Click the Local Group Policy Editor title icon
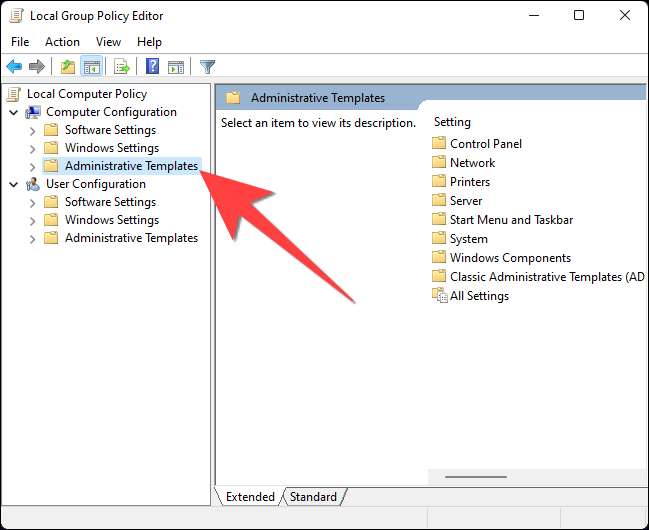Viewport: 649px width, 530px height. point(16,16)
